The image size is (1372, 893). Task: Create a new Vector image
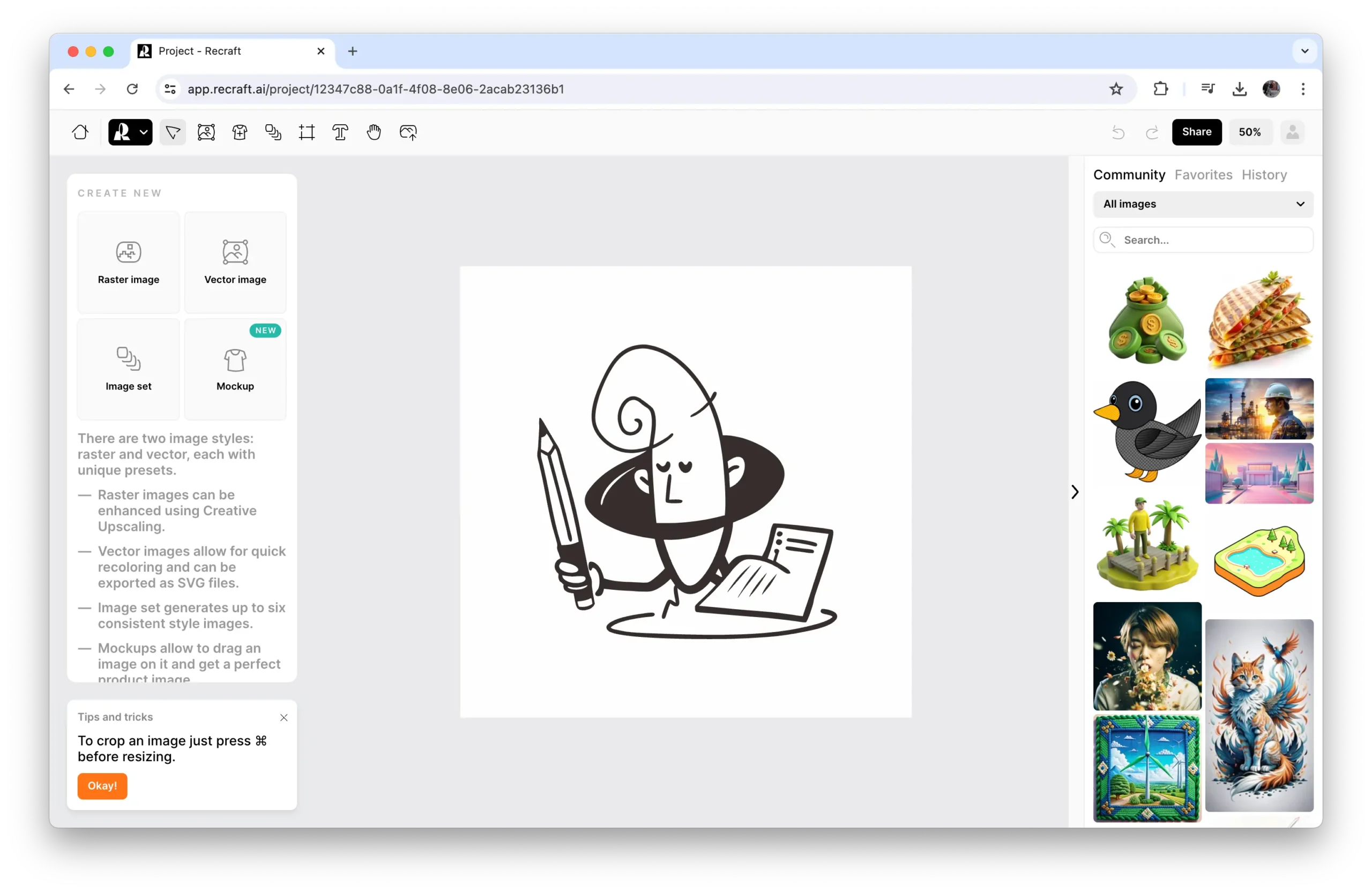[235, 262]
